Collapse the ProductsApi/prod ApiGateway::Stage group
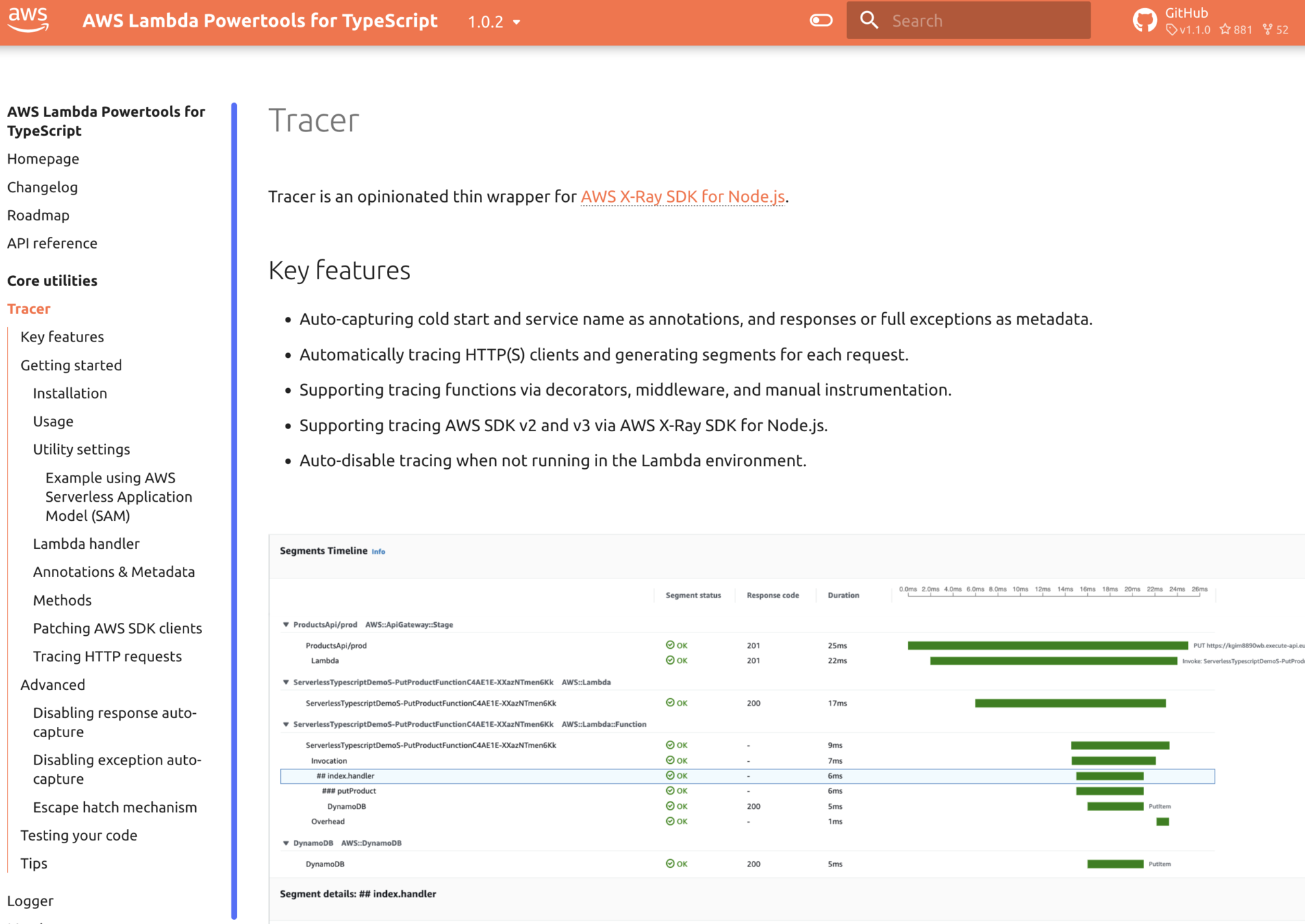This screenshot has height=924, width=1305. [x=286, y=624]
